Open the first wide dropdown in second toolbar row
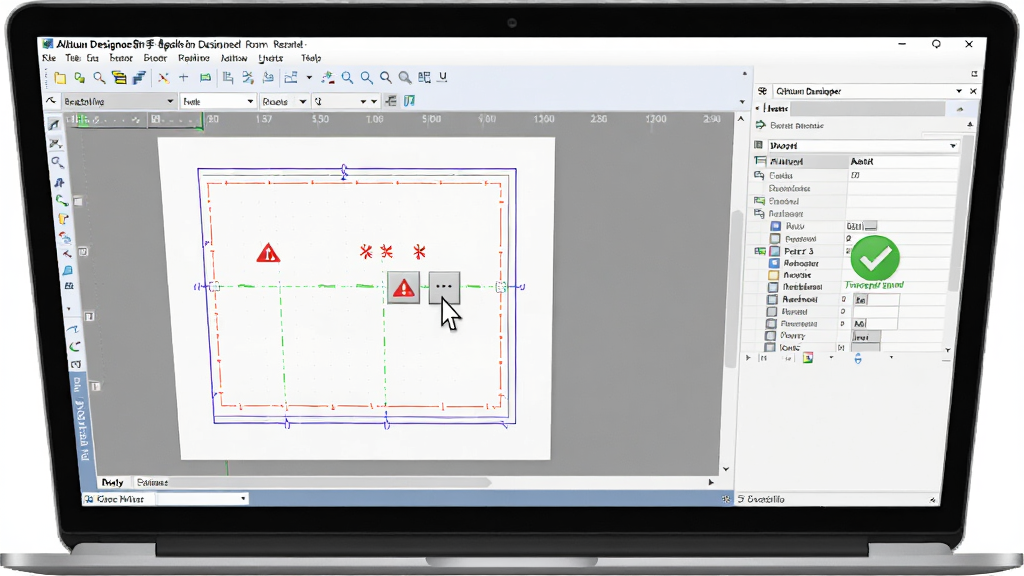This screenshot has height=576, width=1024. [119, 101]
